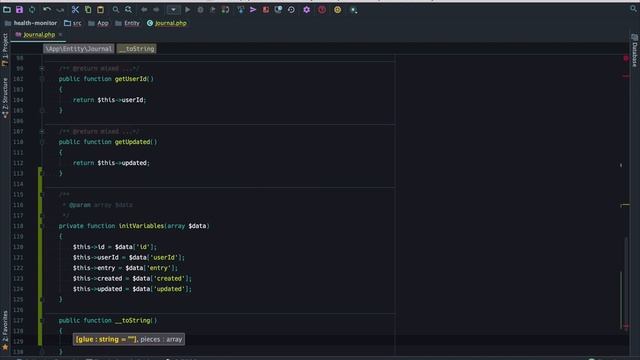The image size is (640, 360).
Task: Toggle the Favorites tool window
Action: [x=5, y=331]
